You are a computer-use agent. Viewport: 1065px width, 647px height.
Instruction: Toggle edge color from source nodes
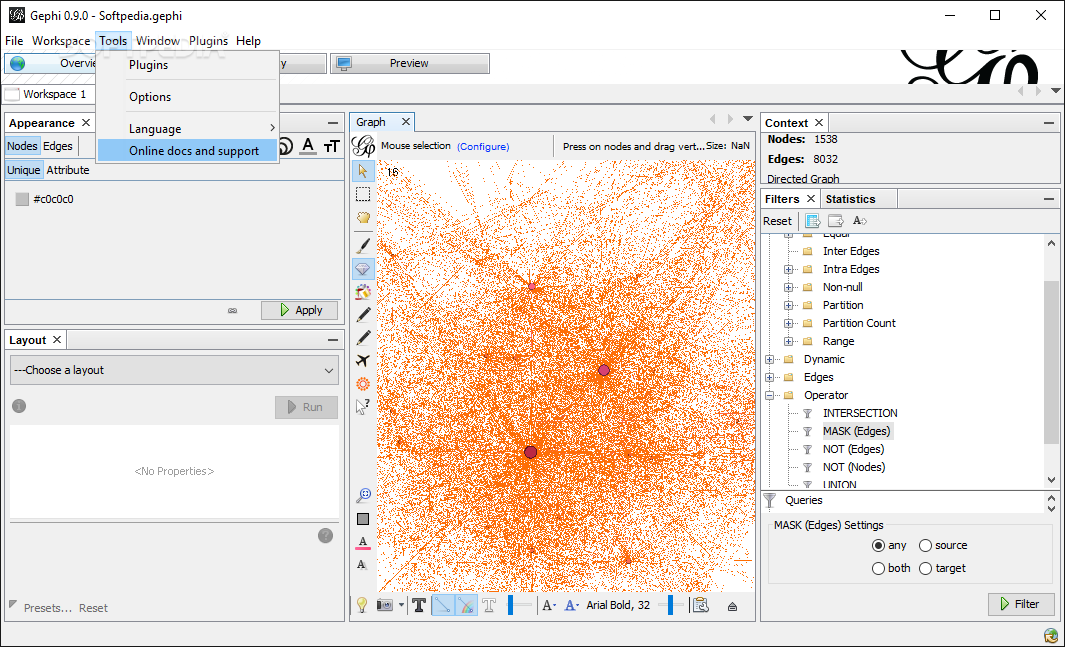[x=466, y=606]
